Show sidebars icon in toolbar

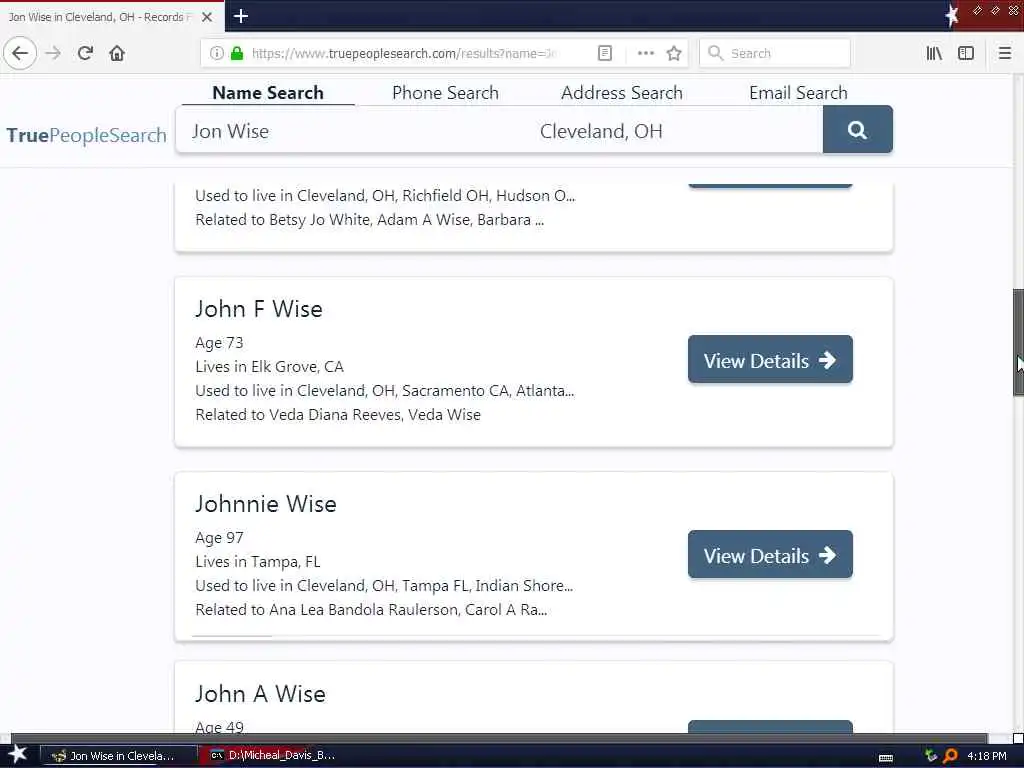(x=966, y=53)
